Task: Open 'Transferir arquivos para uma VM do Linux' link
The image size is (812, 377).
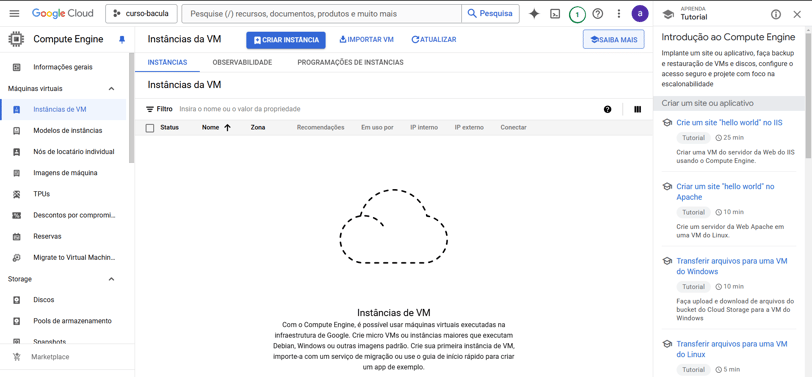Action: (732, 349)
